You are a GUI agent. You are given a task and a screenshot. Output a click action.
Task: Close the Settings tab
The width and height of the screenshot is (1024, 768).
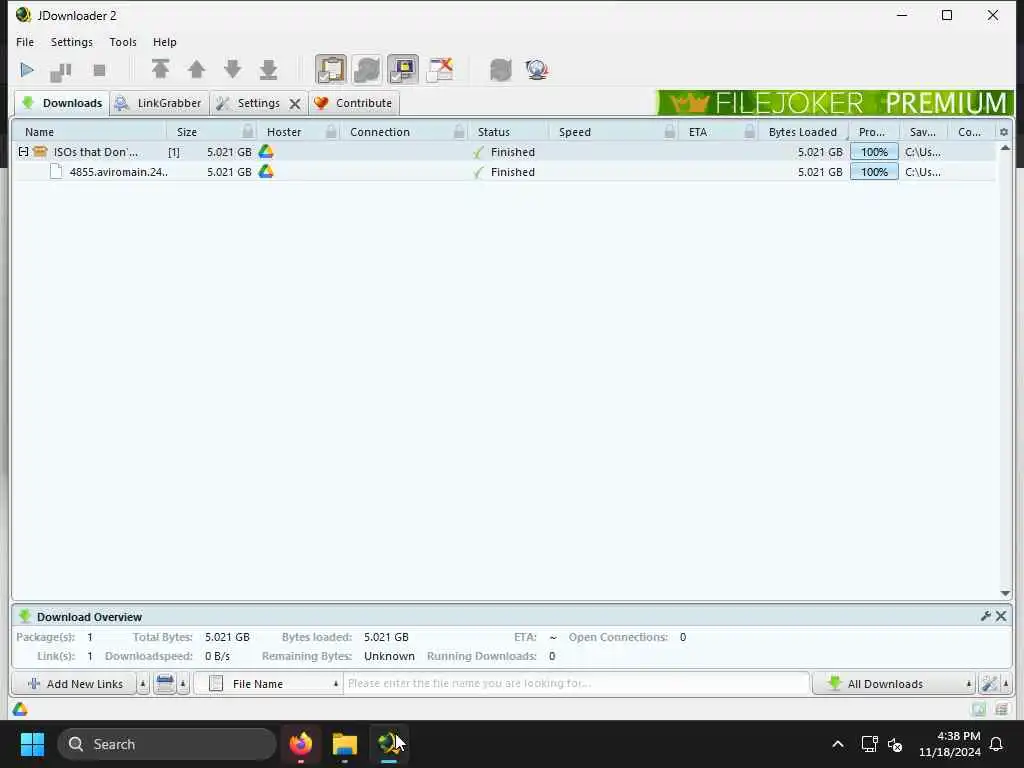click(295, 104)
